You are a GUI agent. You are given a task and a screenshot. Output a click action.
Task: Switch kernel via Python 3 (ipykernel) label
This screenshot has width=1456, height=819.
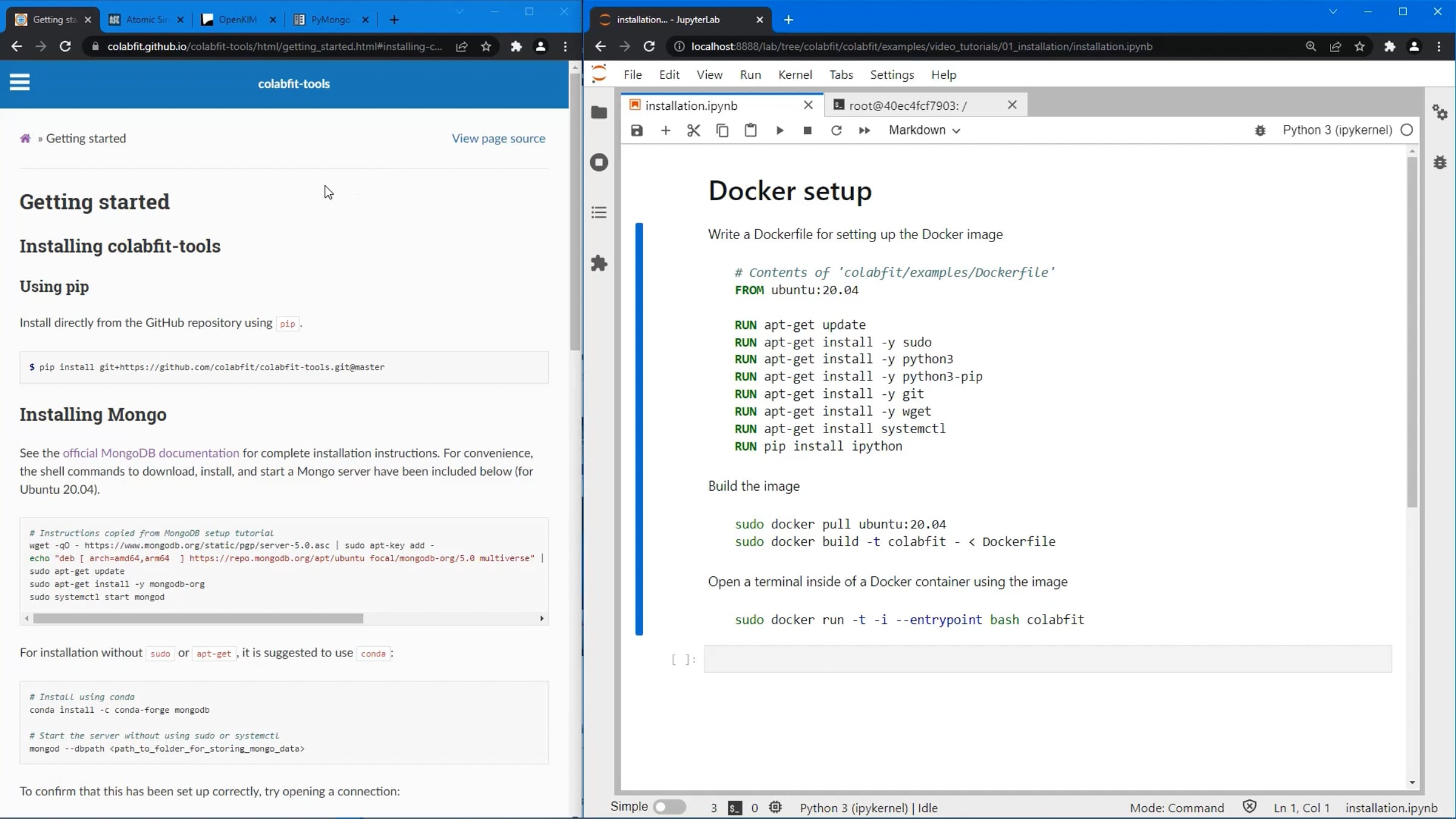coord(1337,130)
